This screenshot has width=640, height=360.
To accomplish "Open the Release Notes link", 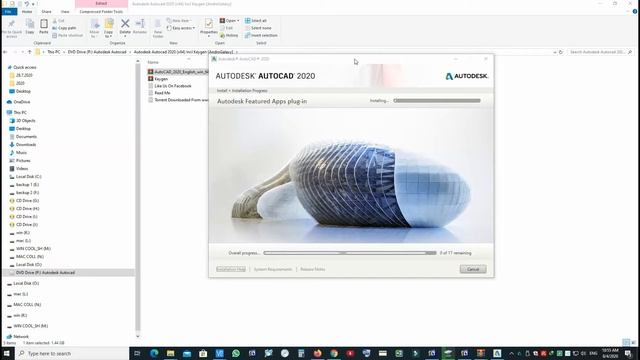I will [313, 269].
